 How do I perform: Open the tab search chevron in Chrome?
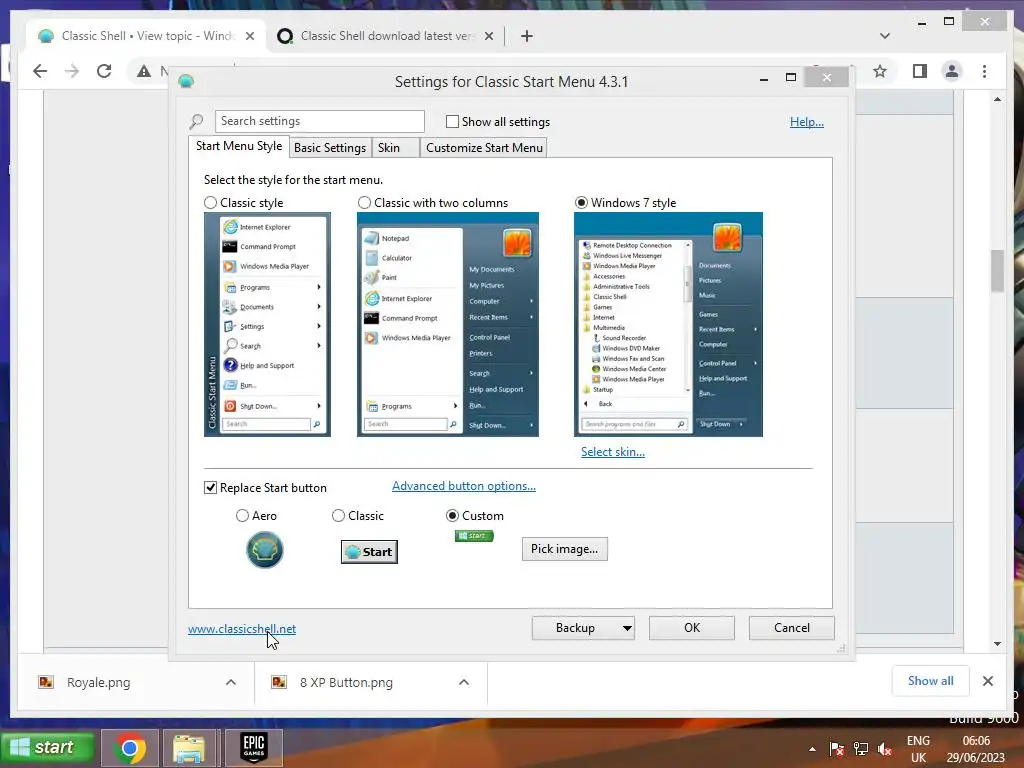coord(885,36)
